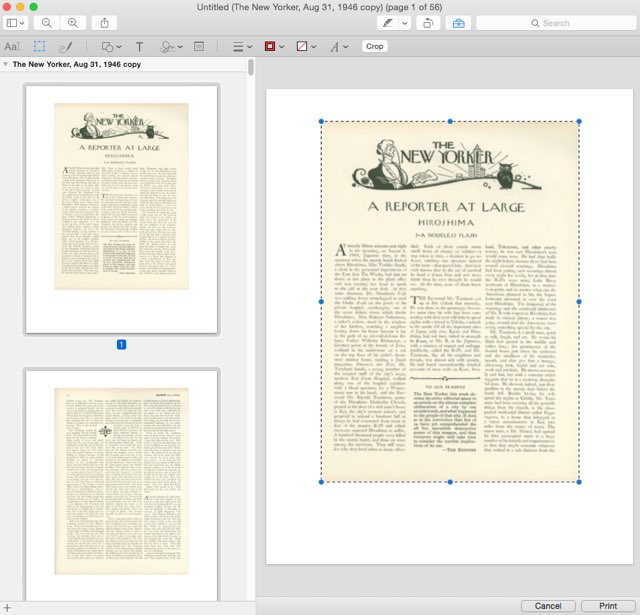Select the Text Selection tool
The image size is (640, 615).
(x=12, y=47)
